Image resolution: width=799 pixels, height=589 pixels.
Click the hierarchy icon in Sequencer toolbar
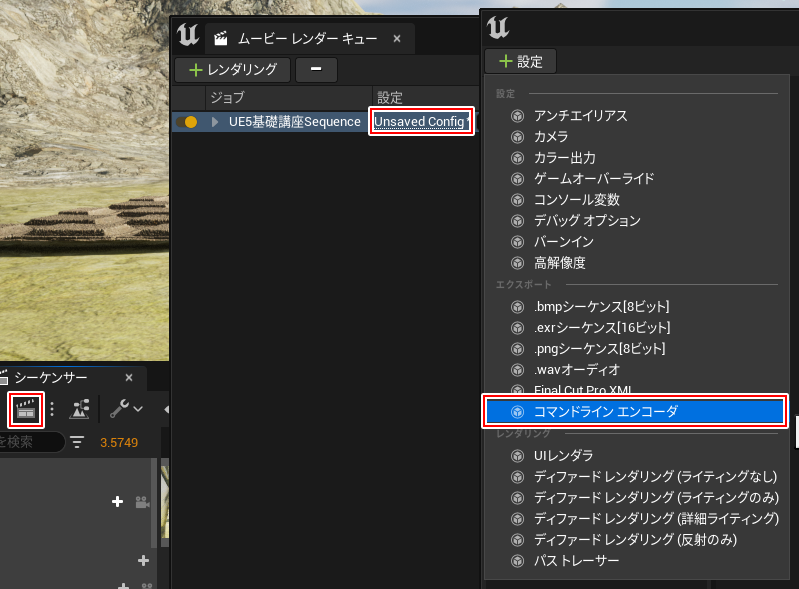pos(79,409)
